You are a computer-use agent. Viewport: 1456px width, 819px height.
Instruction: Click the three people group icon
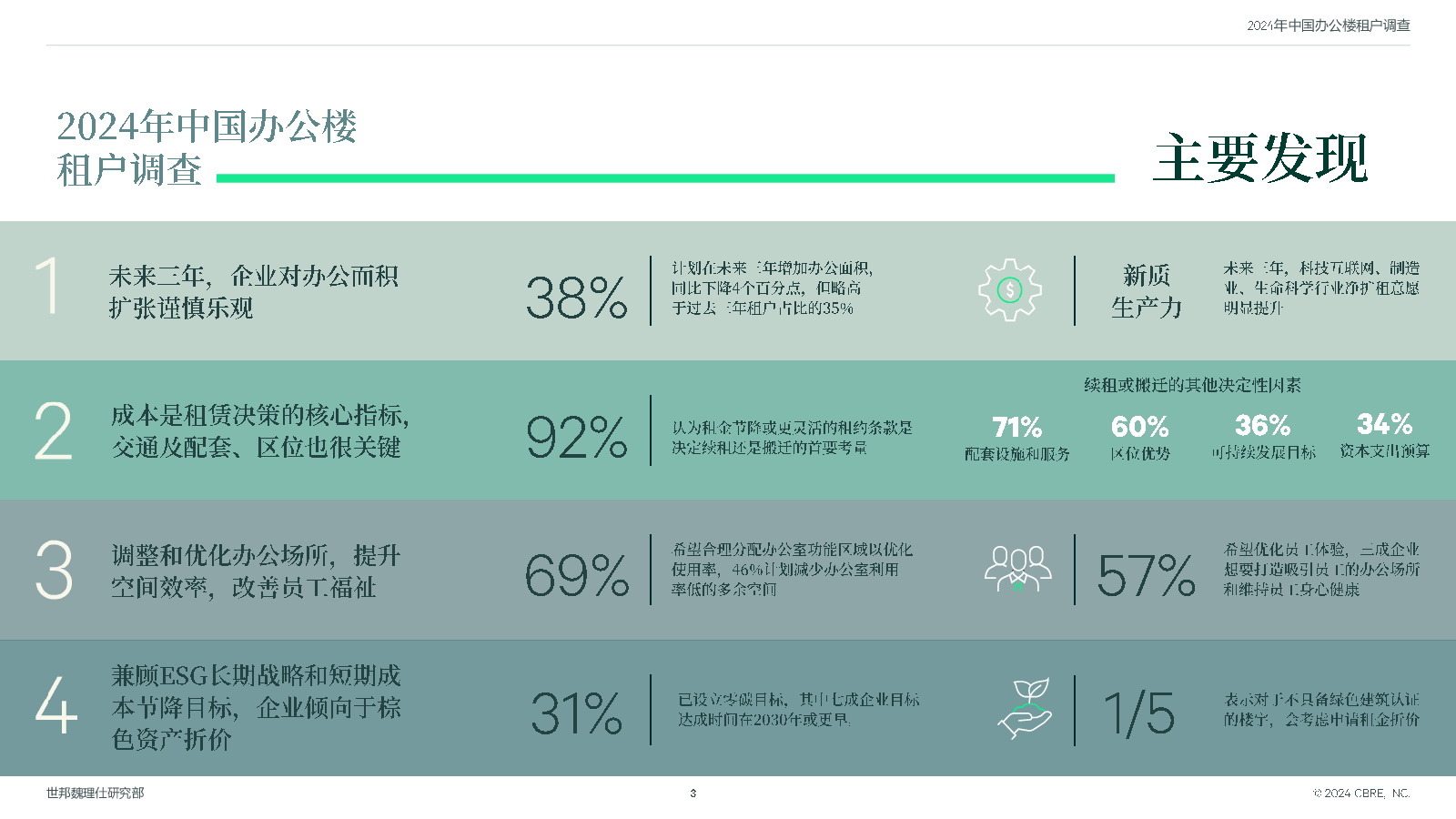coord(1018,569)
